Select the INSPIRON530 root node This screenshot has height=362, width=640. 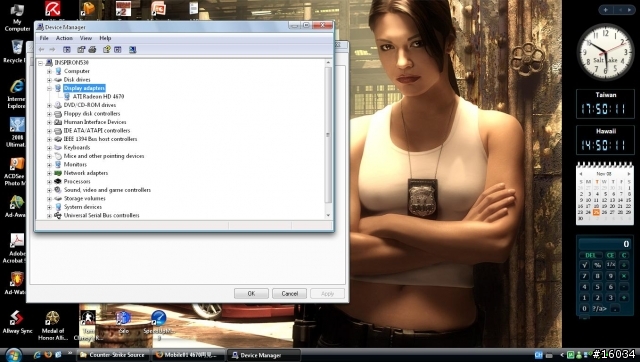(x=71, y=62)
